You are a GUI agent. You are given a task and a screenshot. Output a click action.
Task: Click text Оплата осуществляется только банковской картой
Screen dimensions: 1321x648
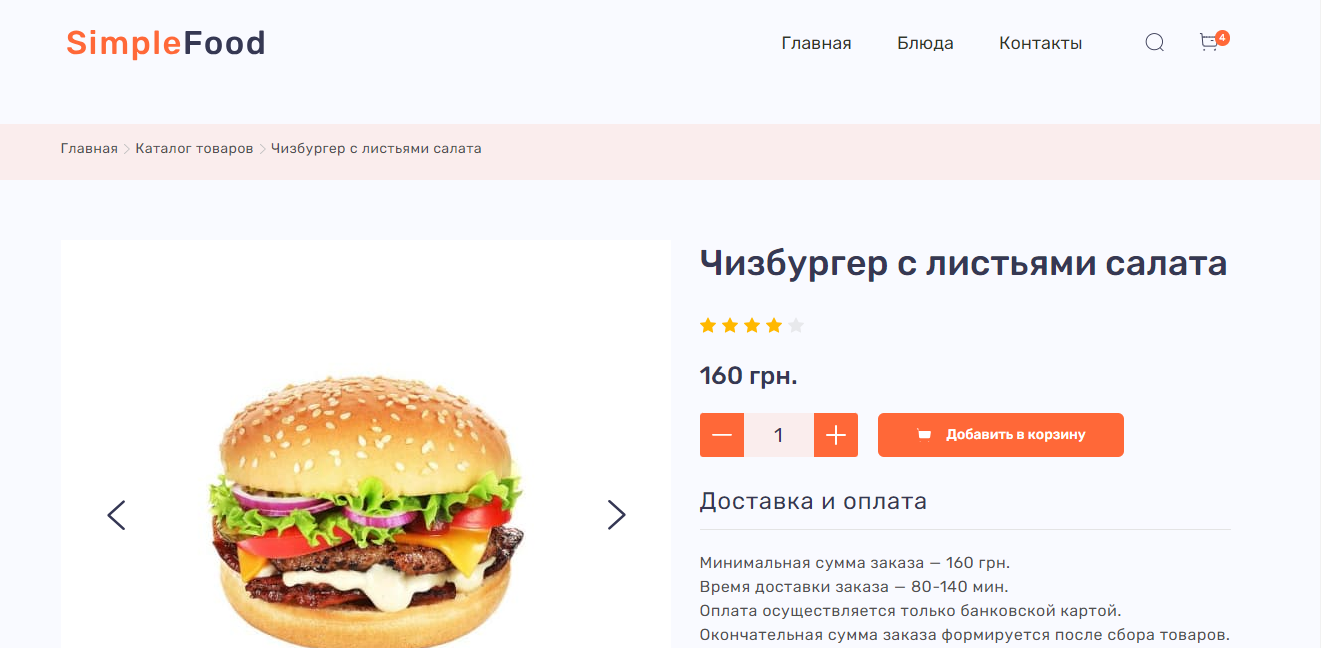click(x=910, y=611)
